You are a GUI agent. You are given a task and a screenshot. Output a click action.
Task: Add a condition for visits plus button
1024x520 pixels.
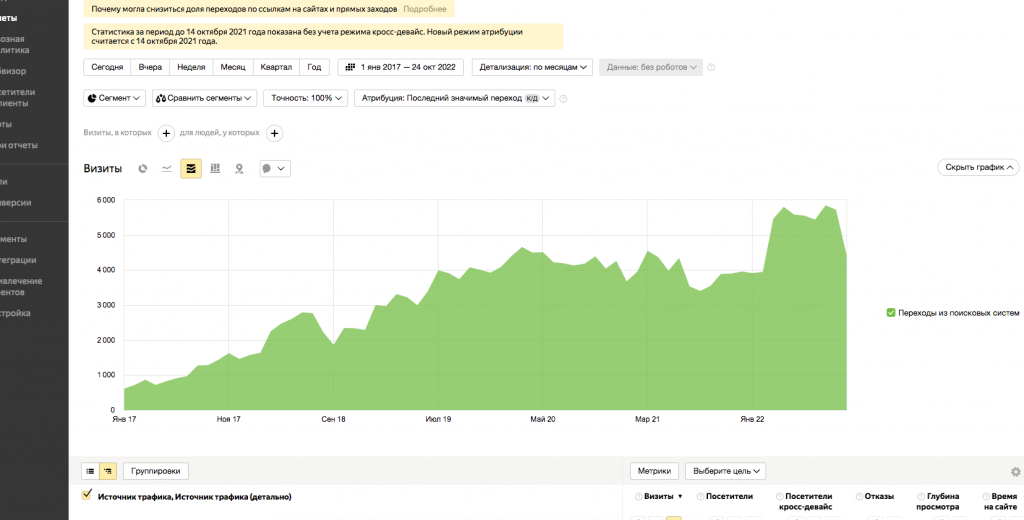click(166, 133)
